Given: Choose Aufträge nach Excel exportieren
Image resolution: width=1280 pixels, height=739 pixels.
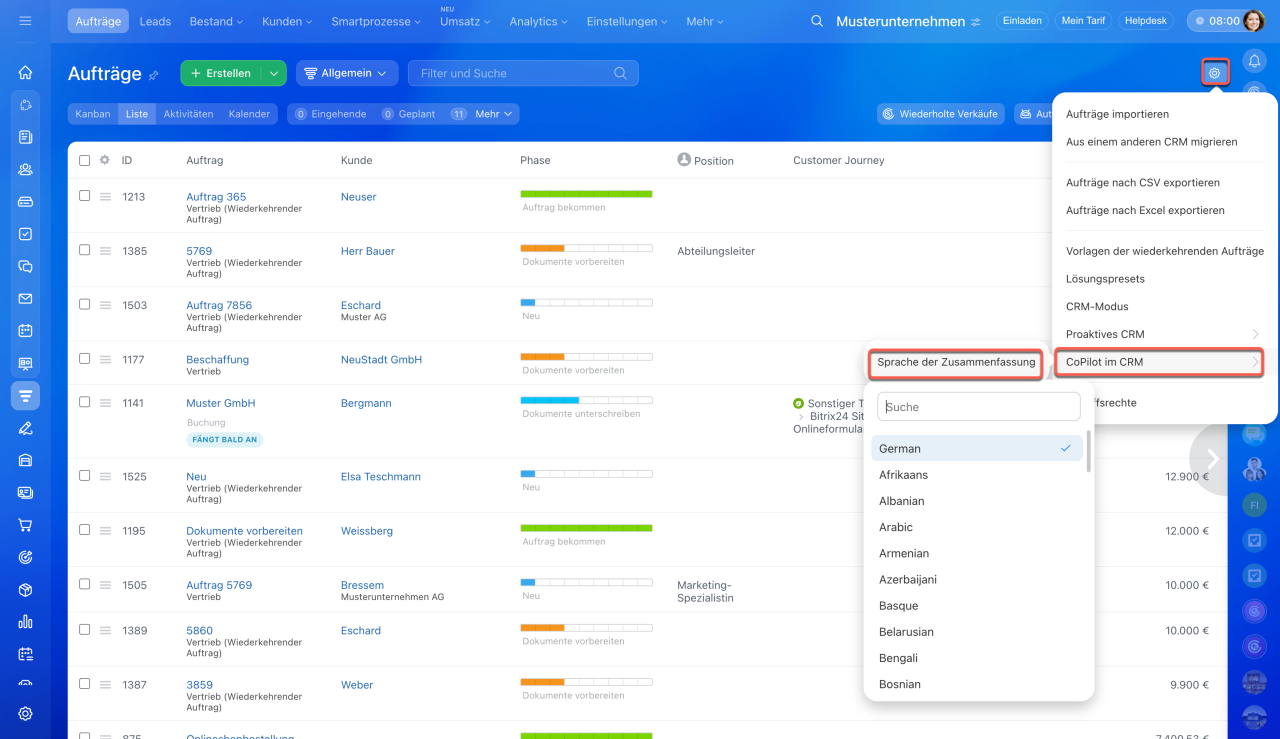Looking at the screenshot, I should [1145, 210].
